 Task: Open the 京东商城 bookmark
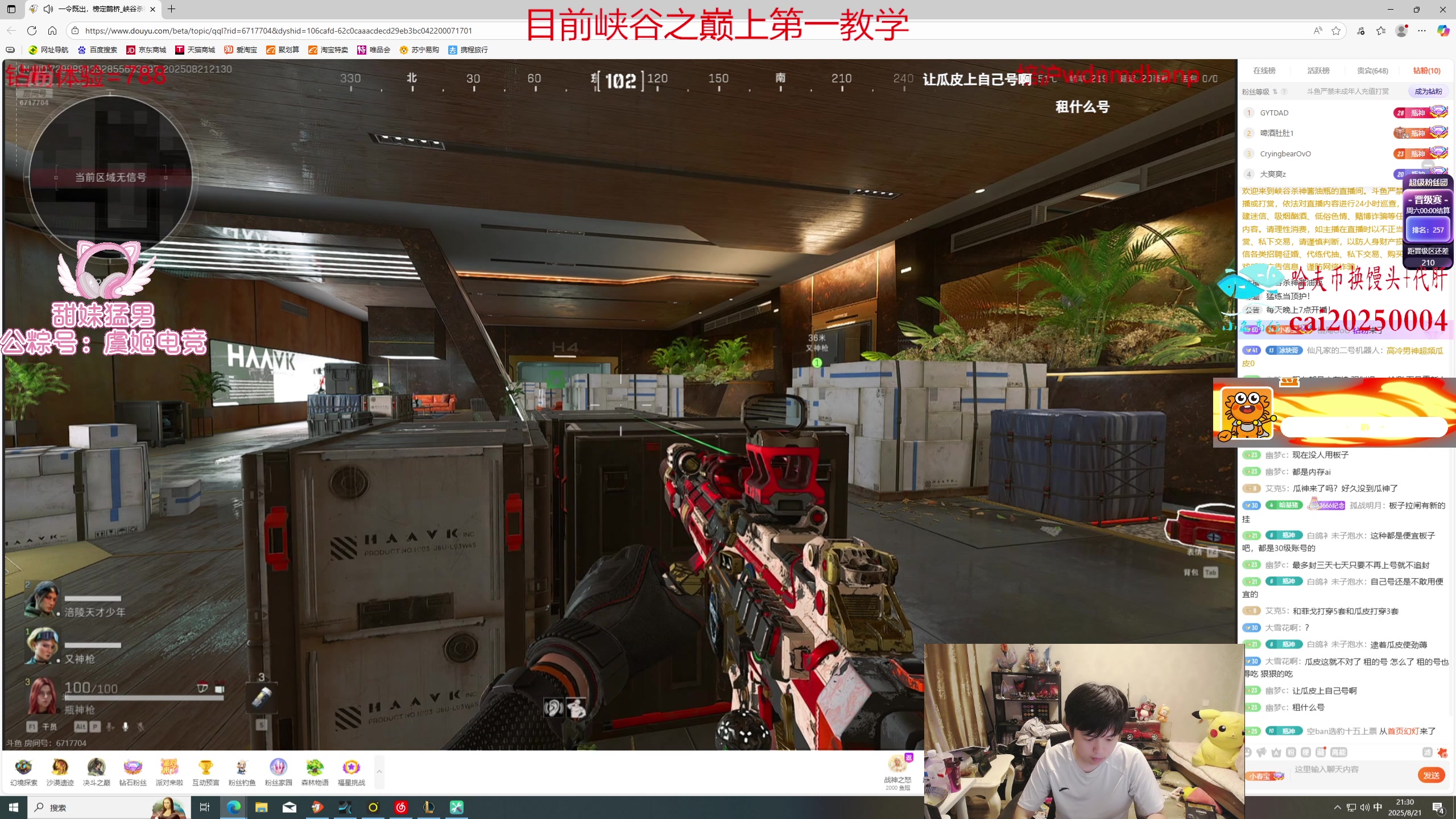point(146,50)
